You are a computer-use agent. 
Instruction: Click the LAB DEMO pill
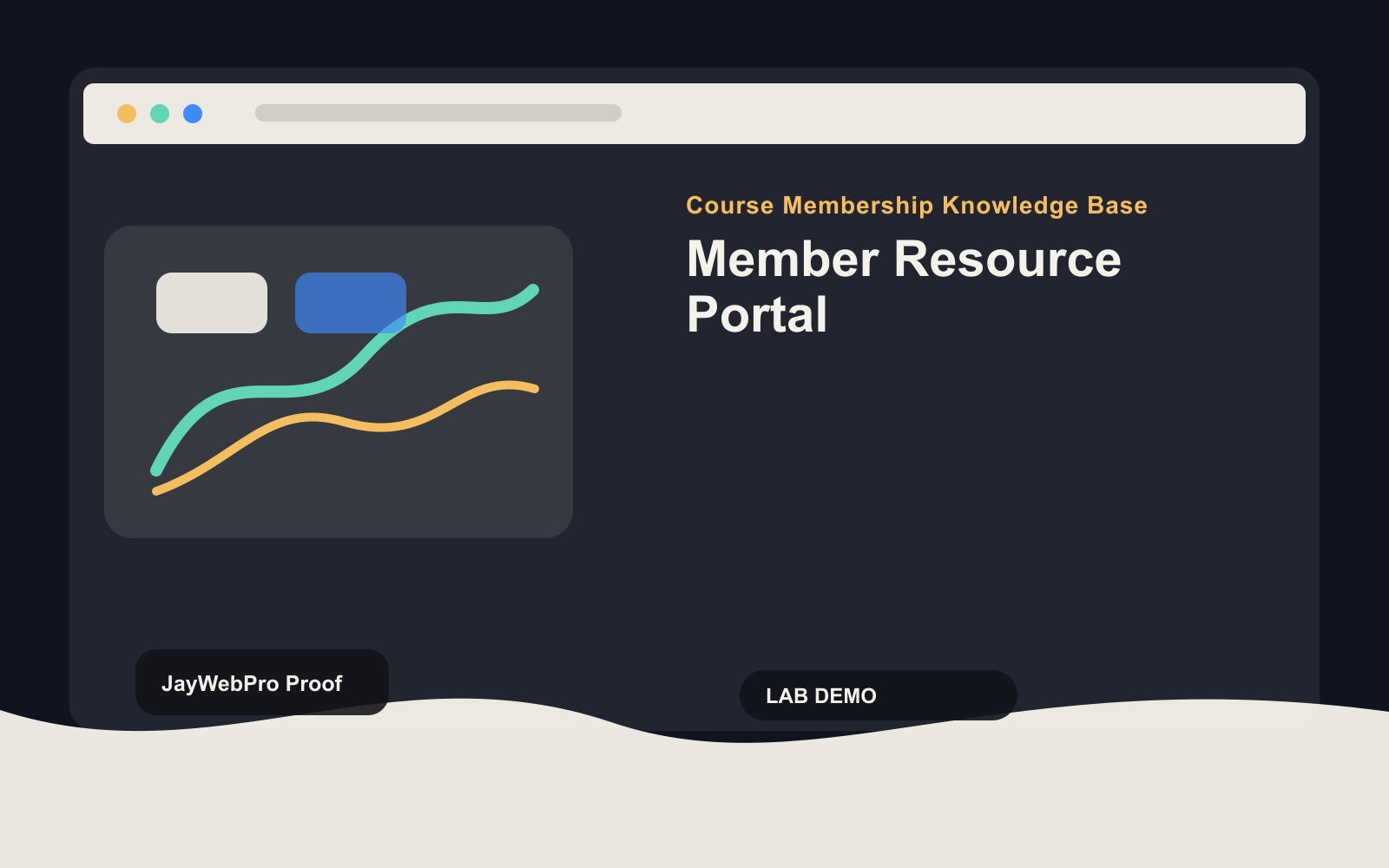pos(879,695)
